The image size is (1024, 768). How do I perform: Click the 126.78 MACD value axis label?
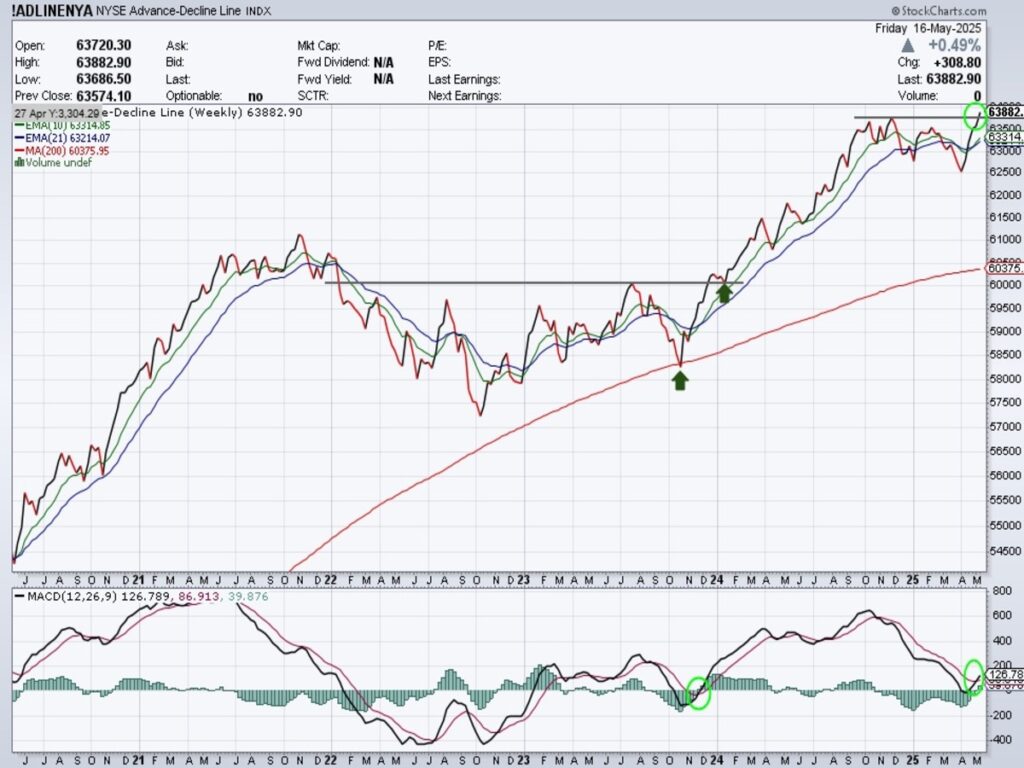tap(1004, 674)
